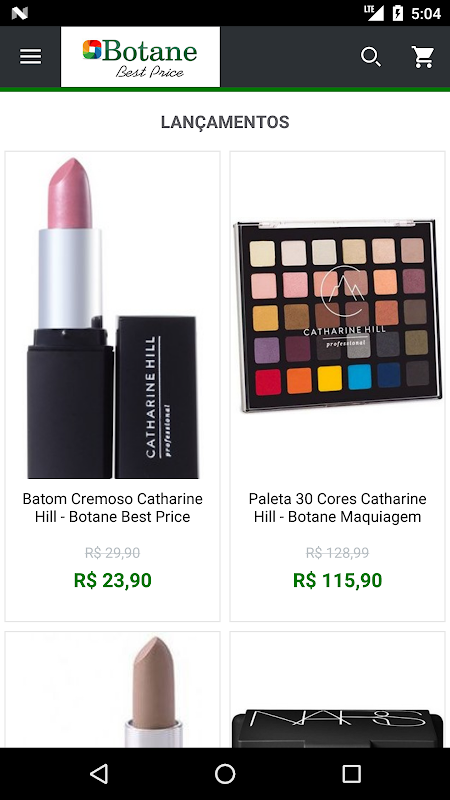Tap the crossed-out R$ 128,99 price
This screenshot has width=450, height=800.
[337, 553]
